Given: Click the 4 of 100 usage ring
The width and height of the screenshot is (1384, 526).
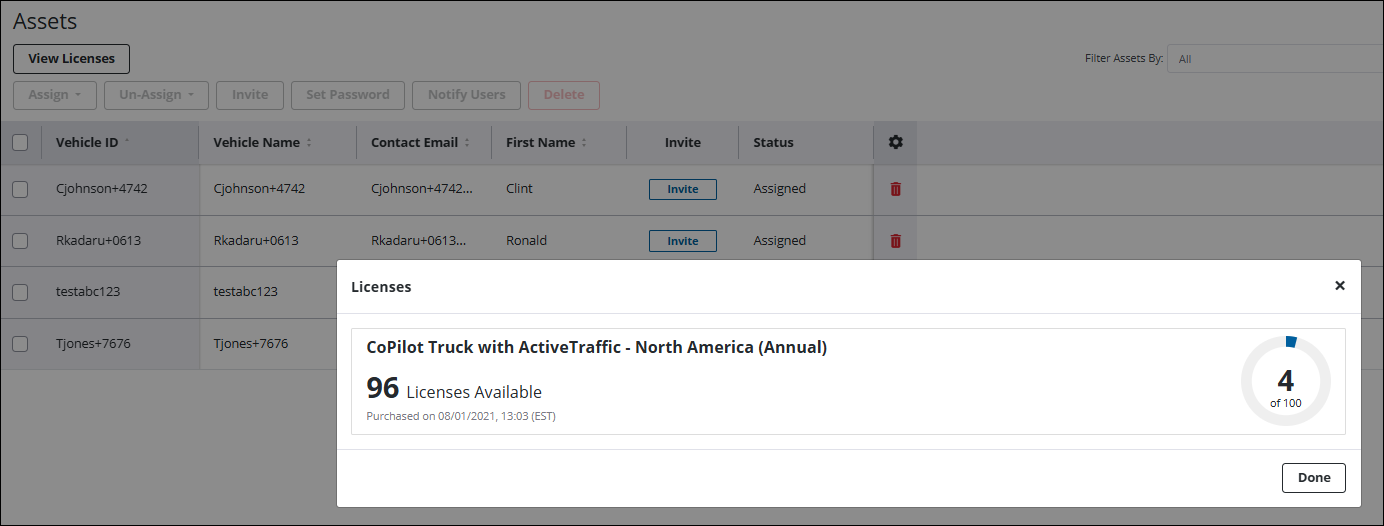Looking at the screenshot, I should pyautogui.click(x=1285, y=381).
